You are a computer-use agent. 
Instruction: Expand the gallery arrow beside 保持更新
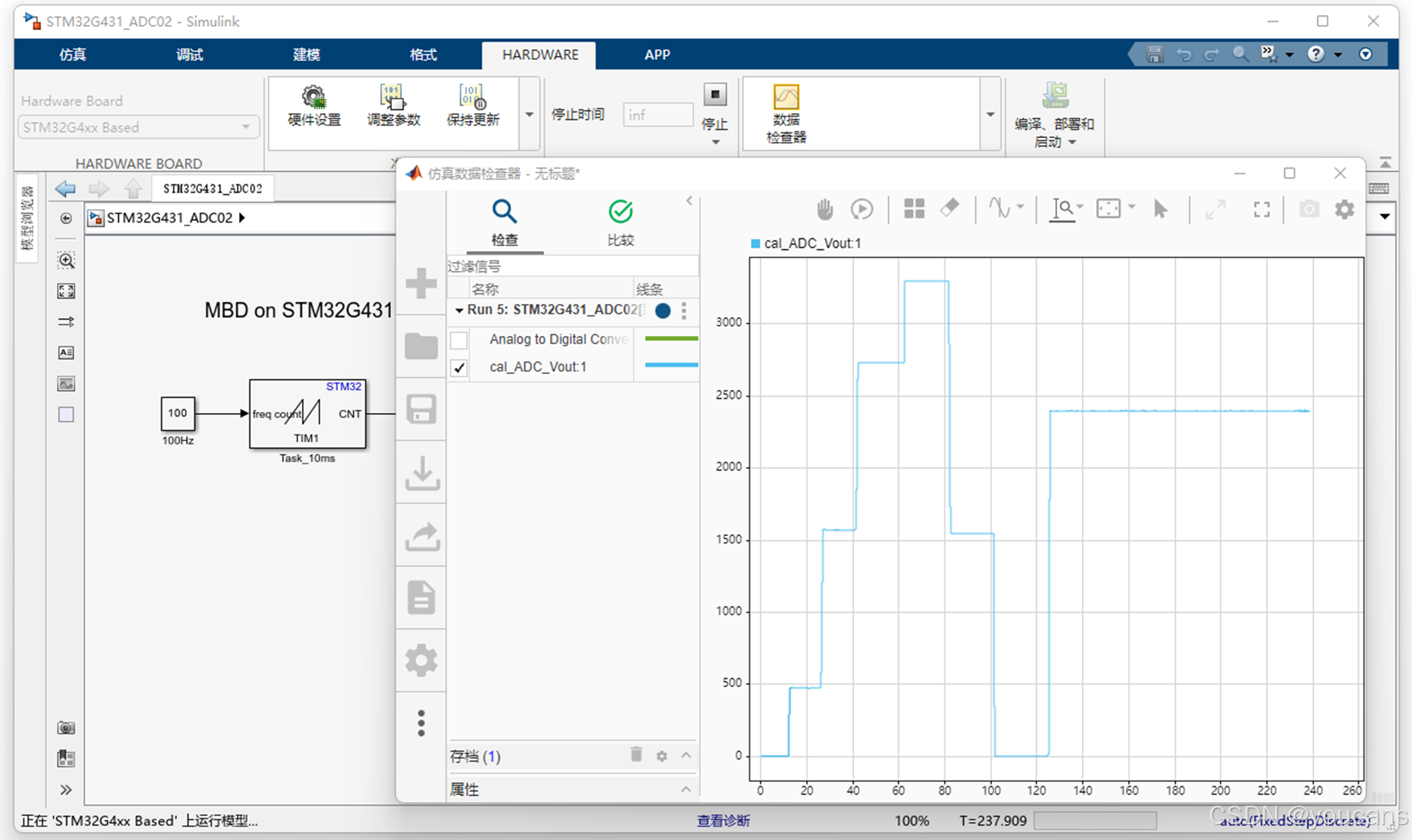529,114
